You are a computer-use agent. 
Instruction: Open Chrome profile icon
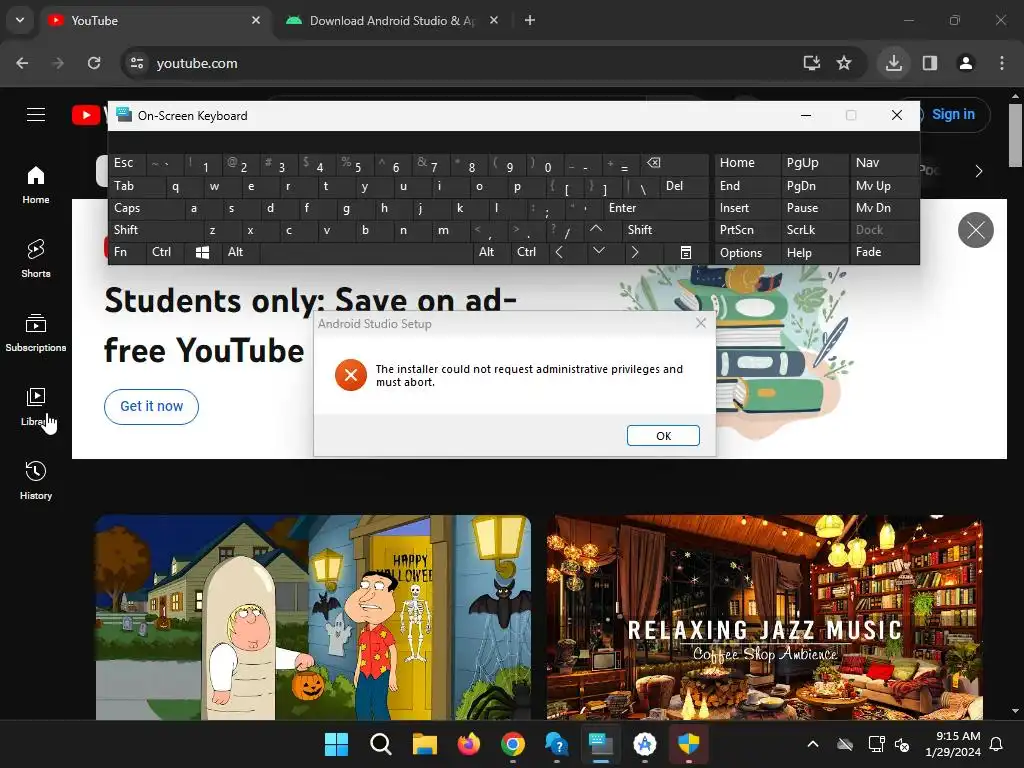(x=965, y=63)
